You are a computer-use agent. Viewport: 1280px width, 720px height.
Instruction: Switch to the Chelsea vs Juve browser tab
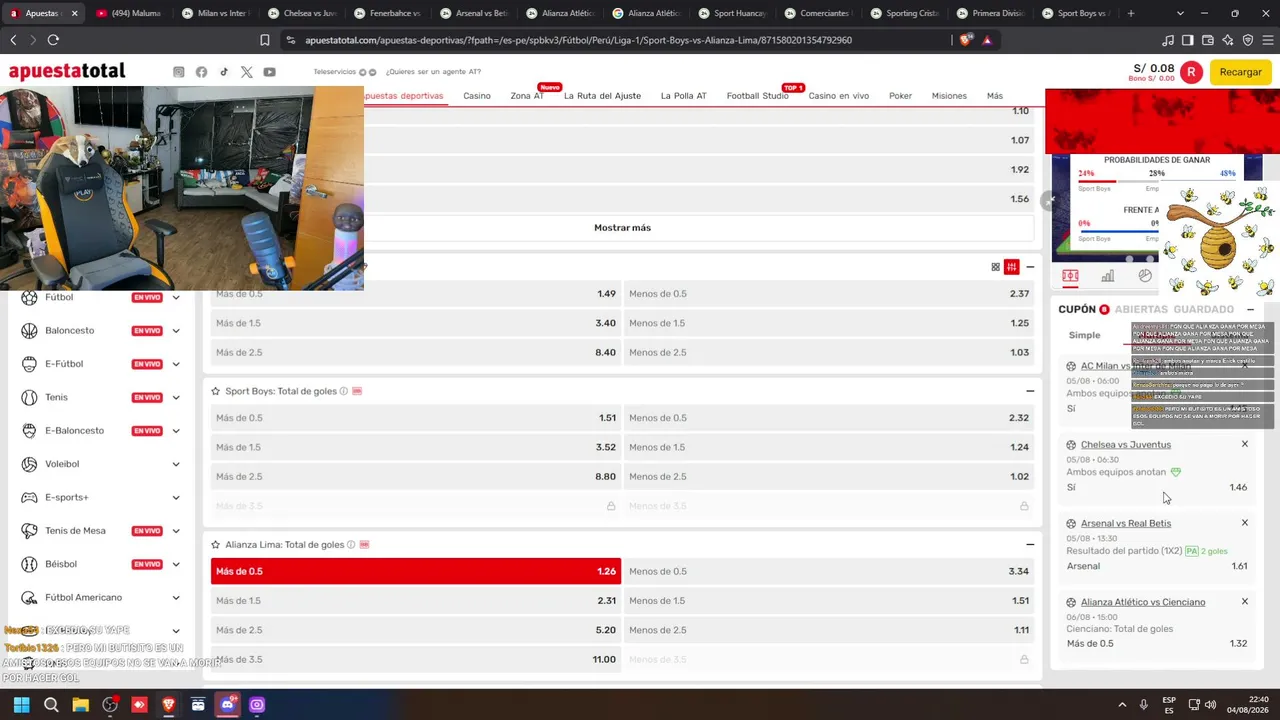[x=304, y=14]
